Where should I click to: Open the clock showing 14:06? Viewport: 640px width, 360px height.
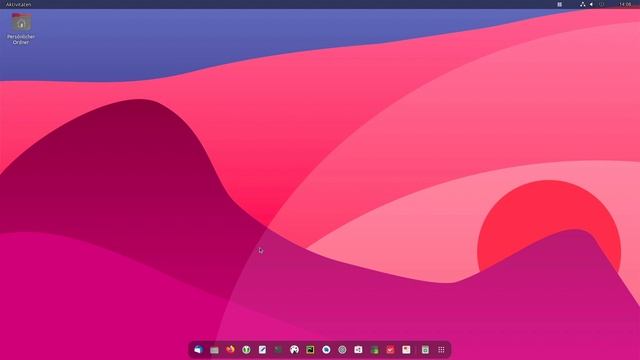tap(625, 4)
